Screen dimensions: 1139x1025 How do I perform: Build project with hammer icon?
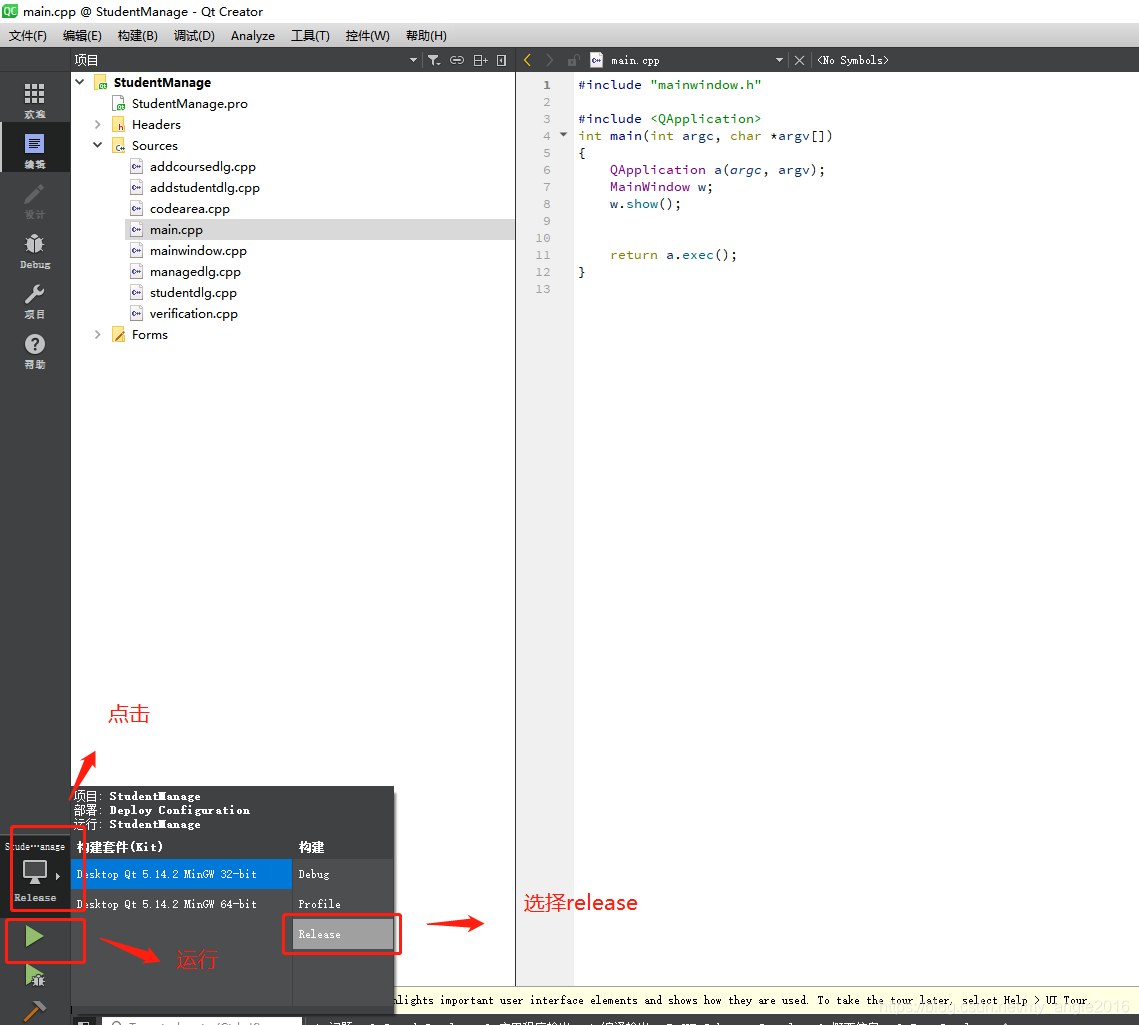click(x=34, y=1010)
